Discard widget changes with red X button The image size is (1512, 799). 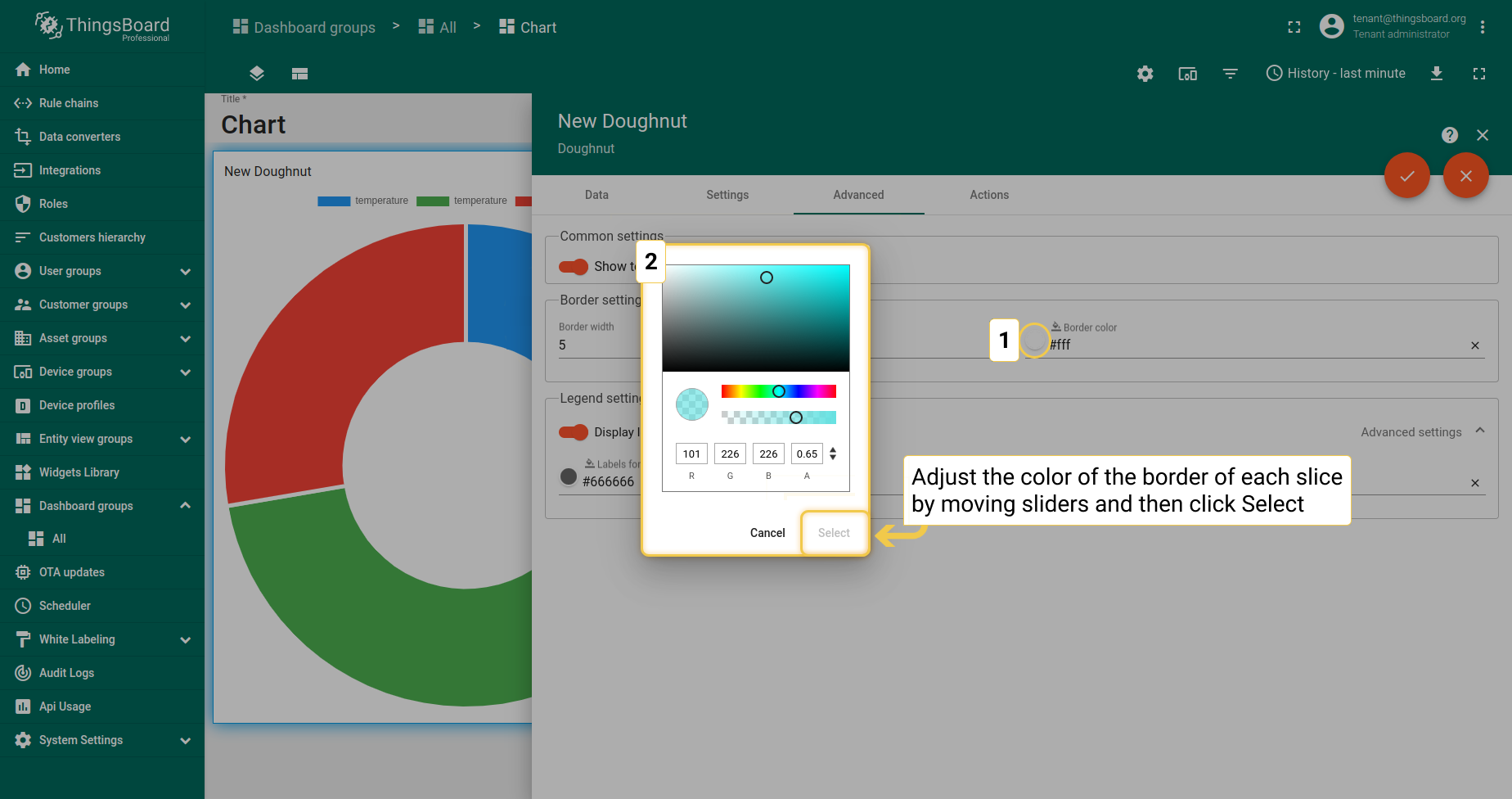point(1465,175)
